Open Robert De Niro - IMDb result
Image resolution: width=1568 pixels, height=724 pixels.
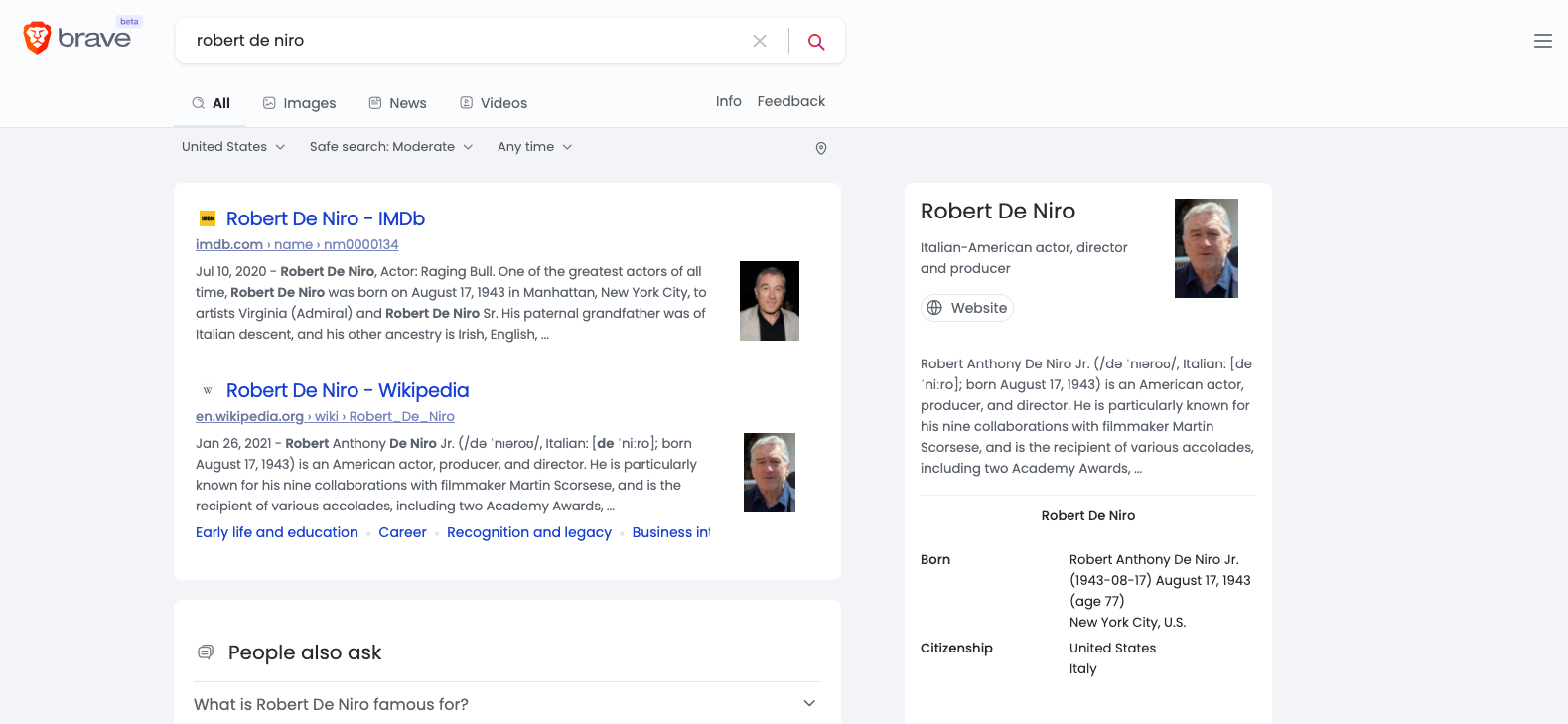pos(326,218)
